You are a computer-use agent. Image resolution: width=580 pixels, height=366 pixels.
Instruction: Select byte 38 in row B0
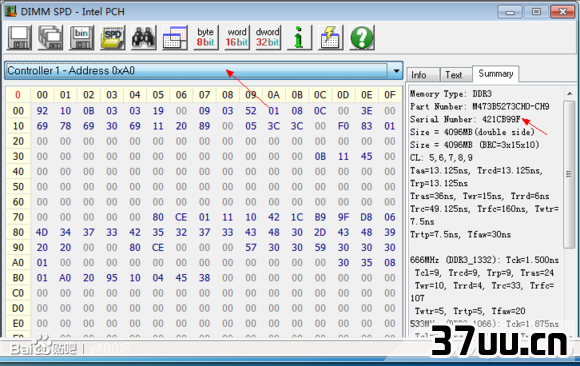pyautogui.click(x=204, y=278)
